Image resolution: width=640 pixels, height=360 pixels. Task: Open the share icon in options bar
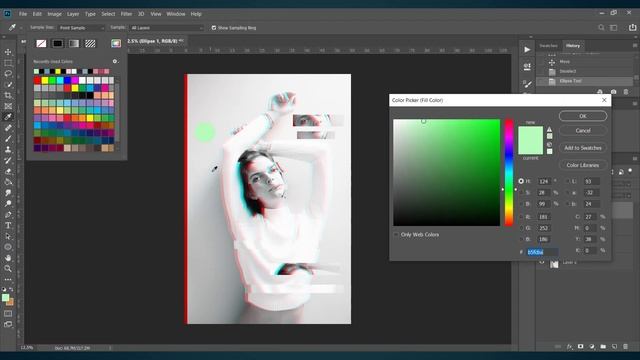(632, 27)
